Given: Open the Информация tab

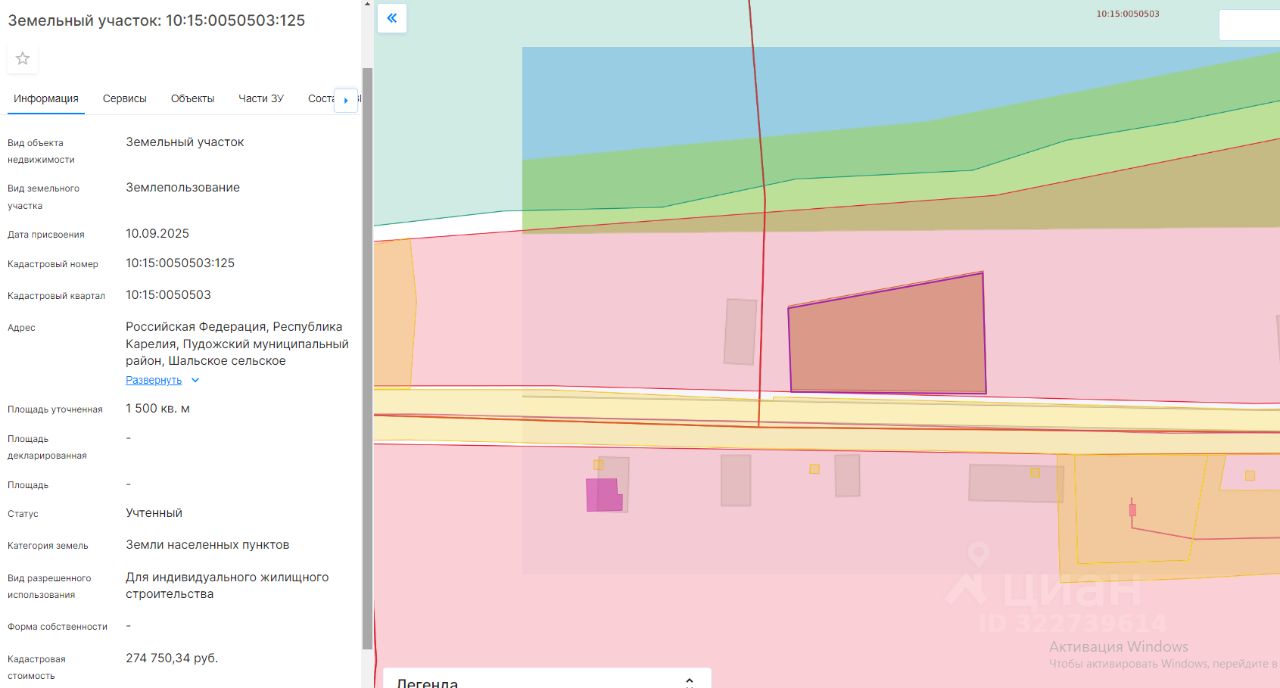Looking at the screenshot, I should pos(46,98).
